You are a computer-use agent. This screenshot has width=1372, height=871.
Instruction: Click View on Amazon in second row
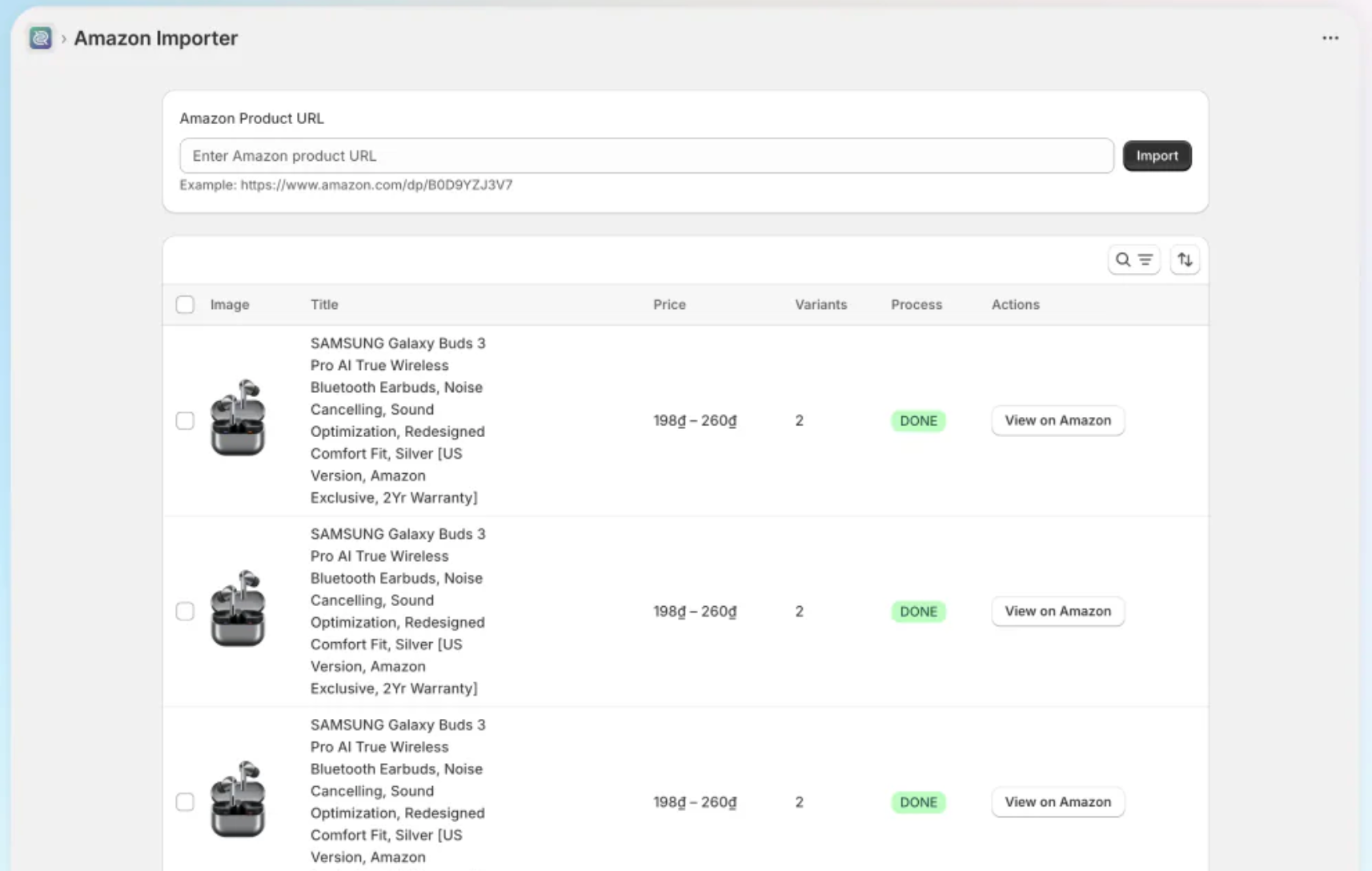1057,611
